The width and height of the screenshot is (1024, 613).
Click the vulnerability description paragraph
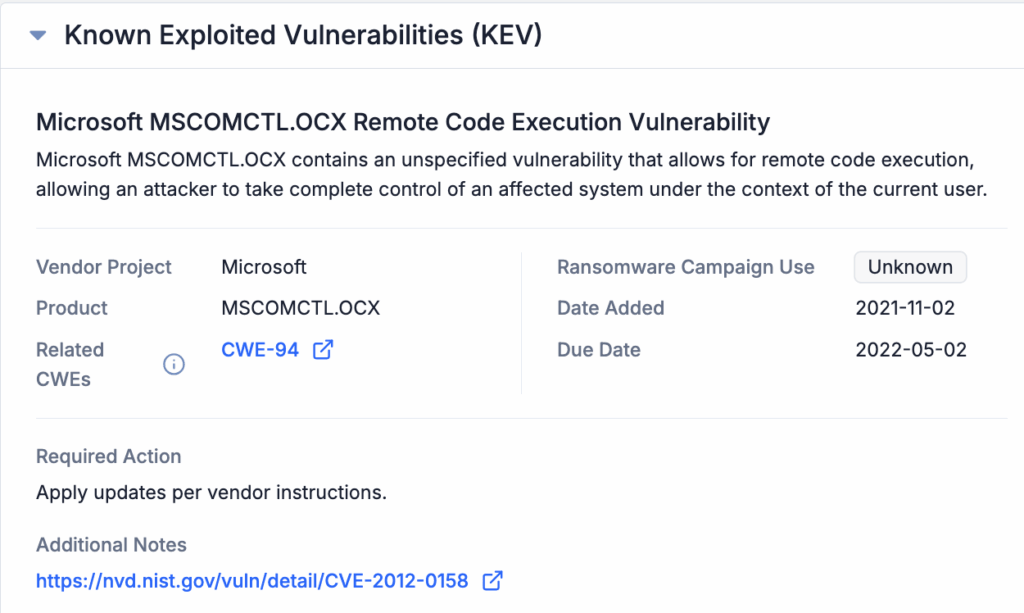click(511, 175)
